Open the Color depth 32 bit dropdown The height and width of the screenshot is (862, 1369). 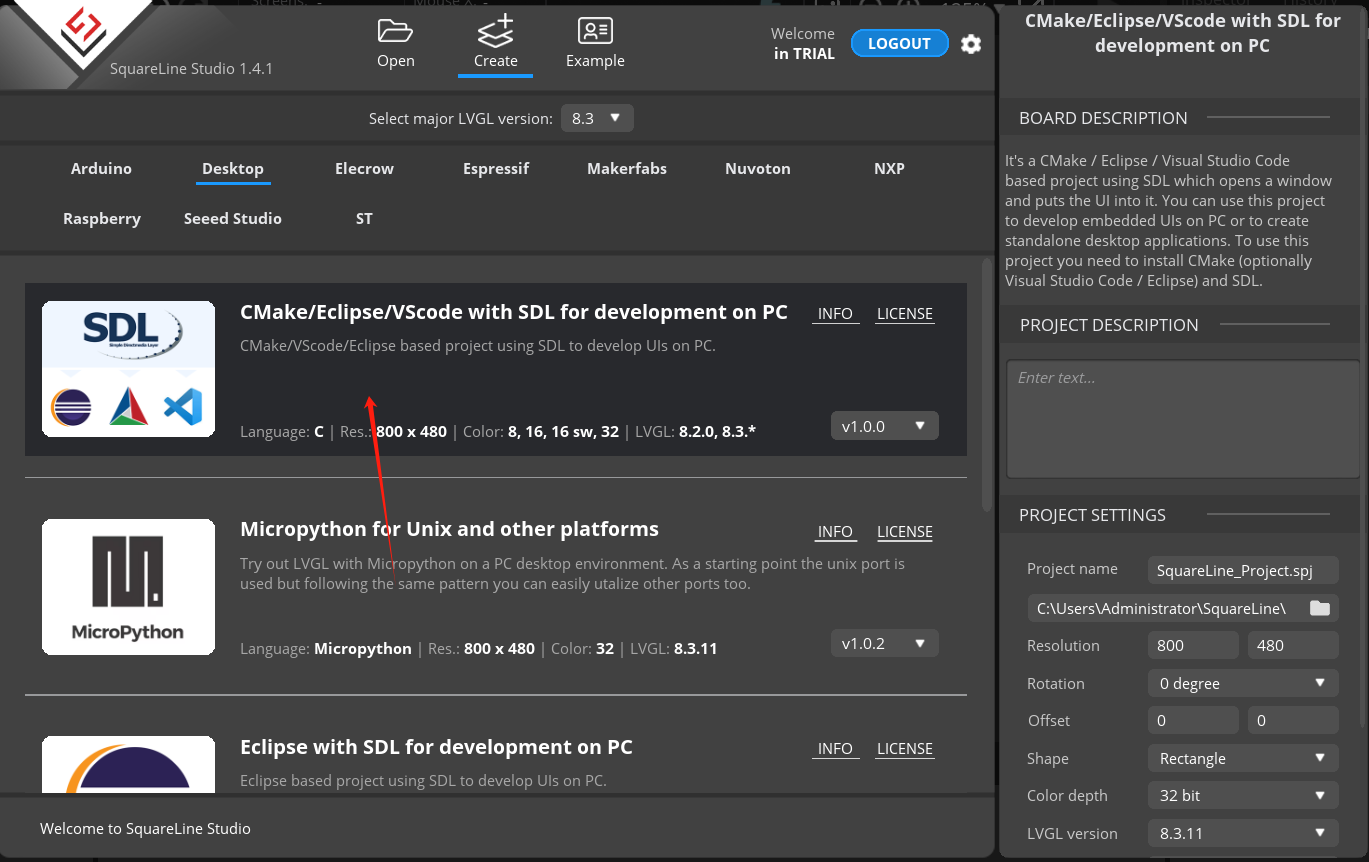1243,796
